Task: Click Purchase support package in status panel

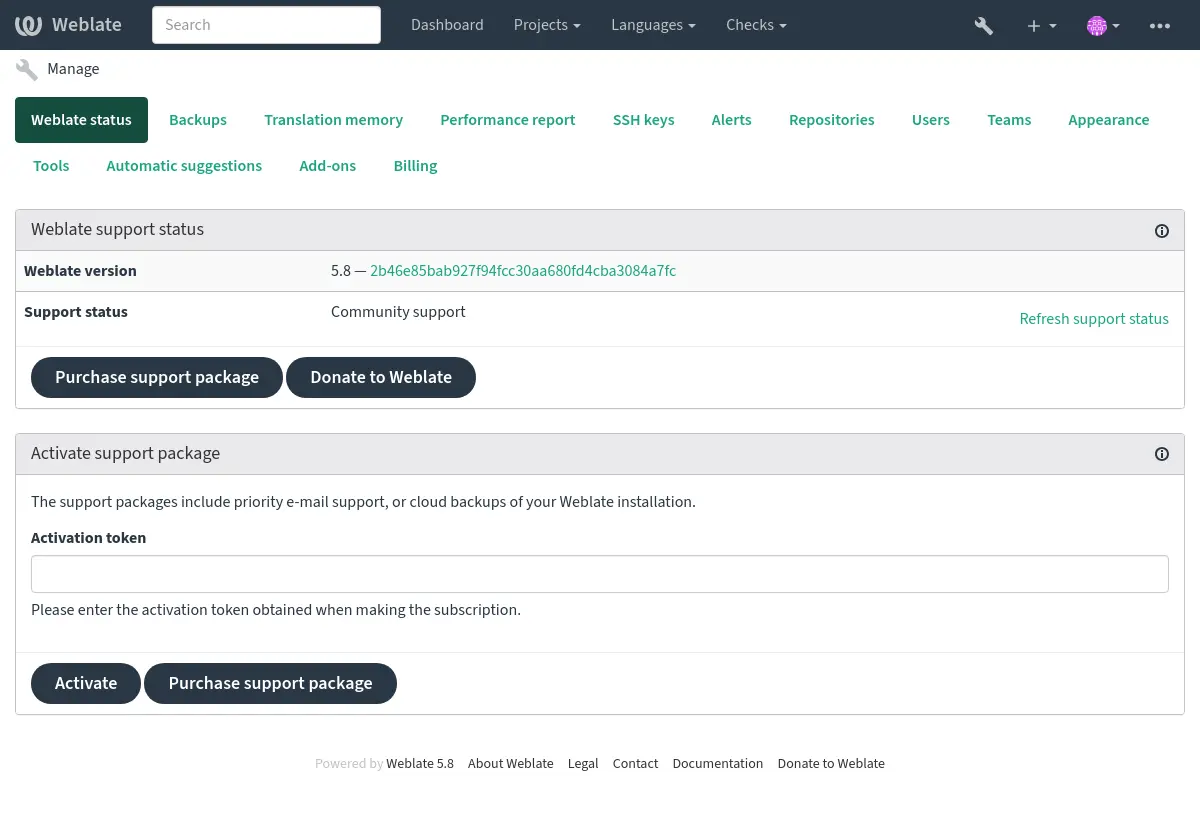Action: coord(157,377)
